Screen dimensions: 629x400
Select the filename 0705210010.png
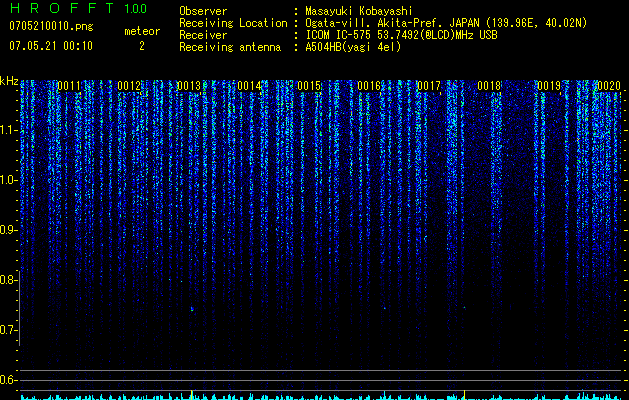pyautogui.click(x=51, y=26)
